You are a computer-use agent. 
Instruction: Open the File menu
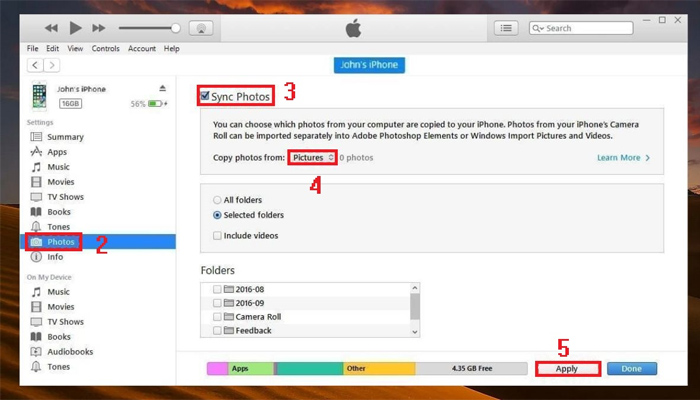click(x=33, y=48)
